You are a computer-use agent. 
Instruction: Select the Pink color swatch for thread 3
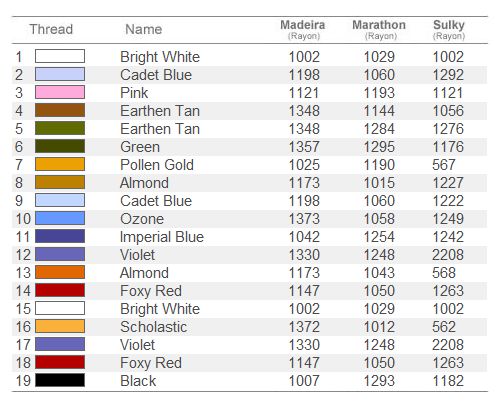point(60,92)
